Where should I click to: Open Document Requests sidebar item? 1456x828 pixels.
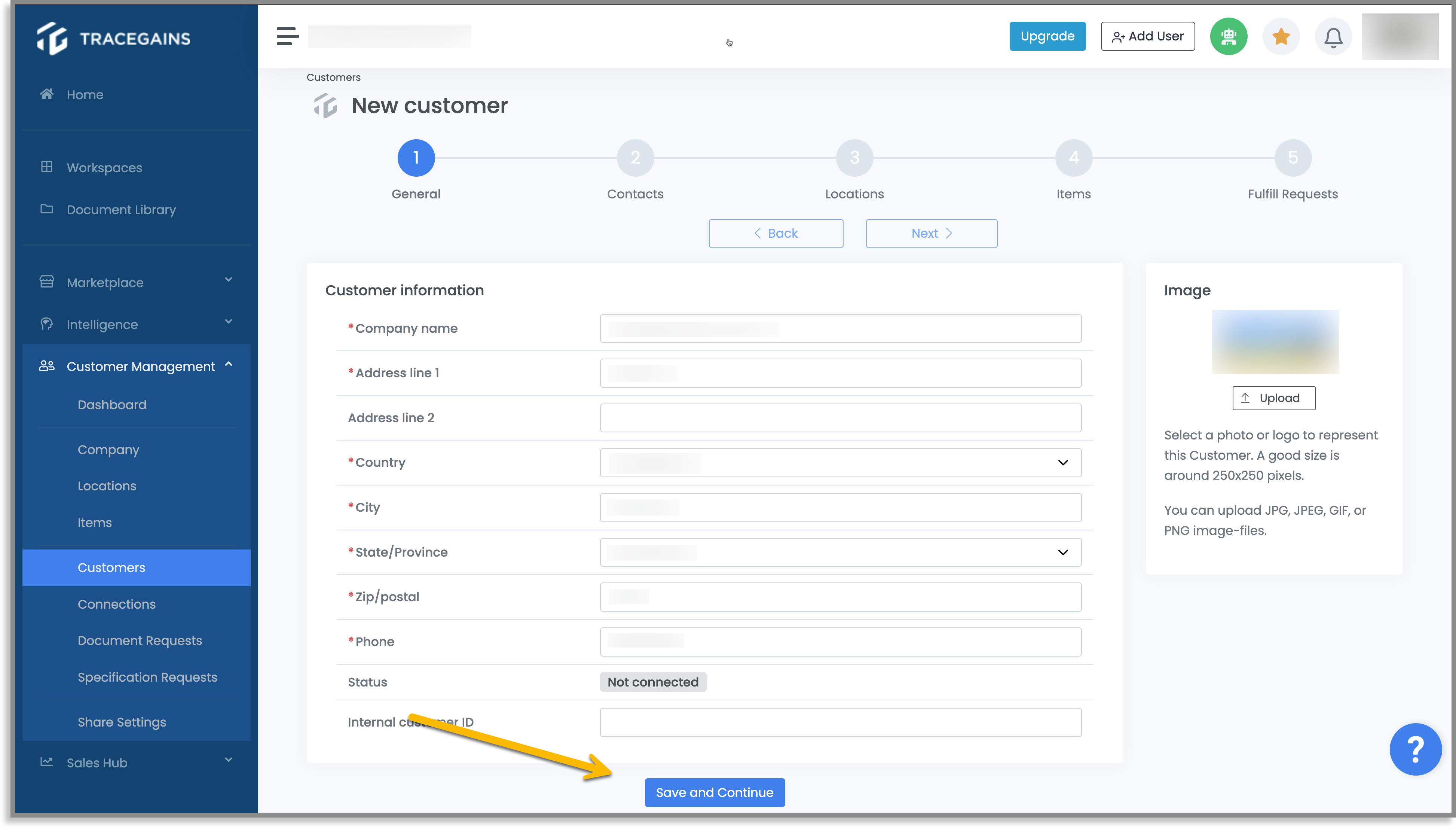140,640
